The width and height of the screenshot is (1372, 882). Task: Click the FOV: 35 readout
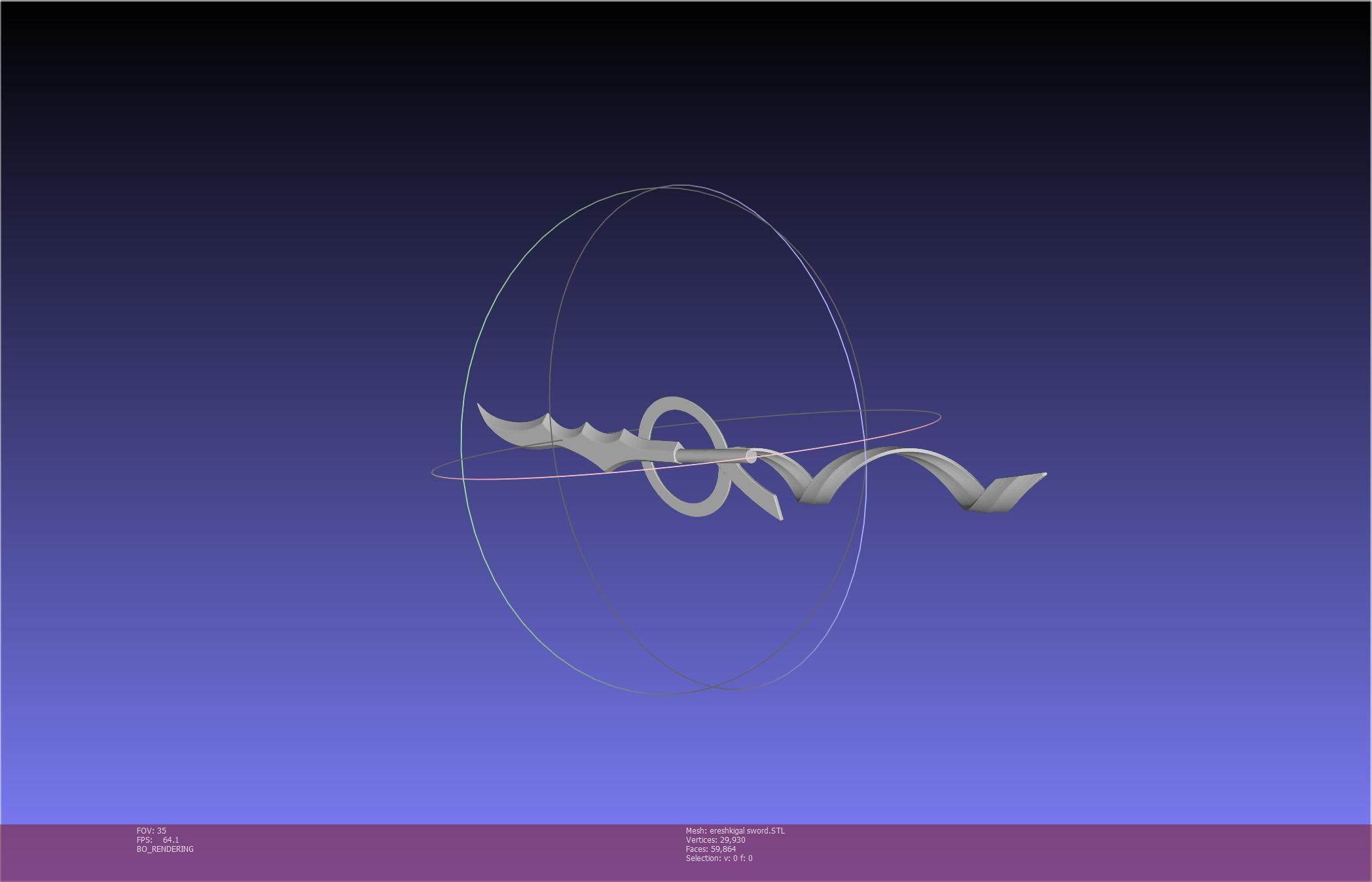click(151, 831)
